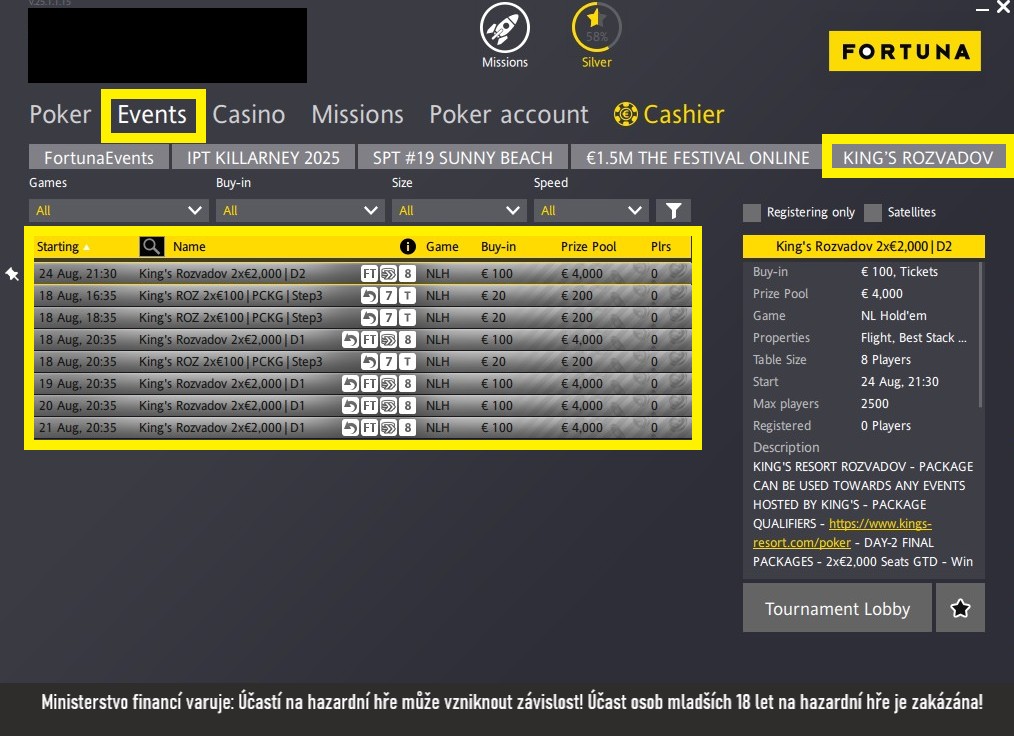Select the IPT KILLARNEY 2025 tab

click(270, 158)
